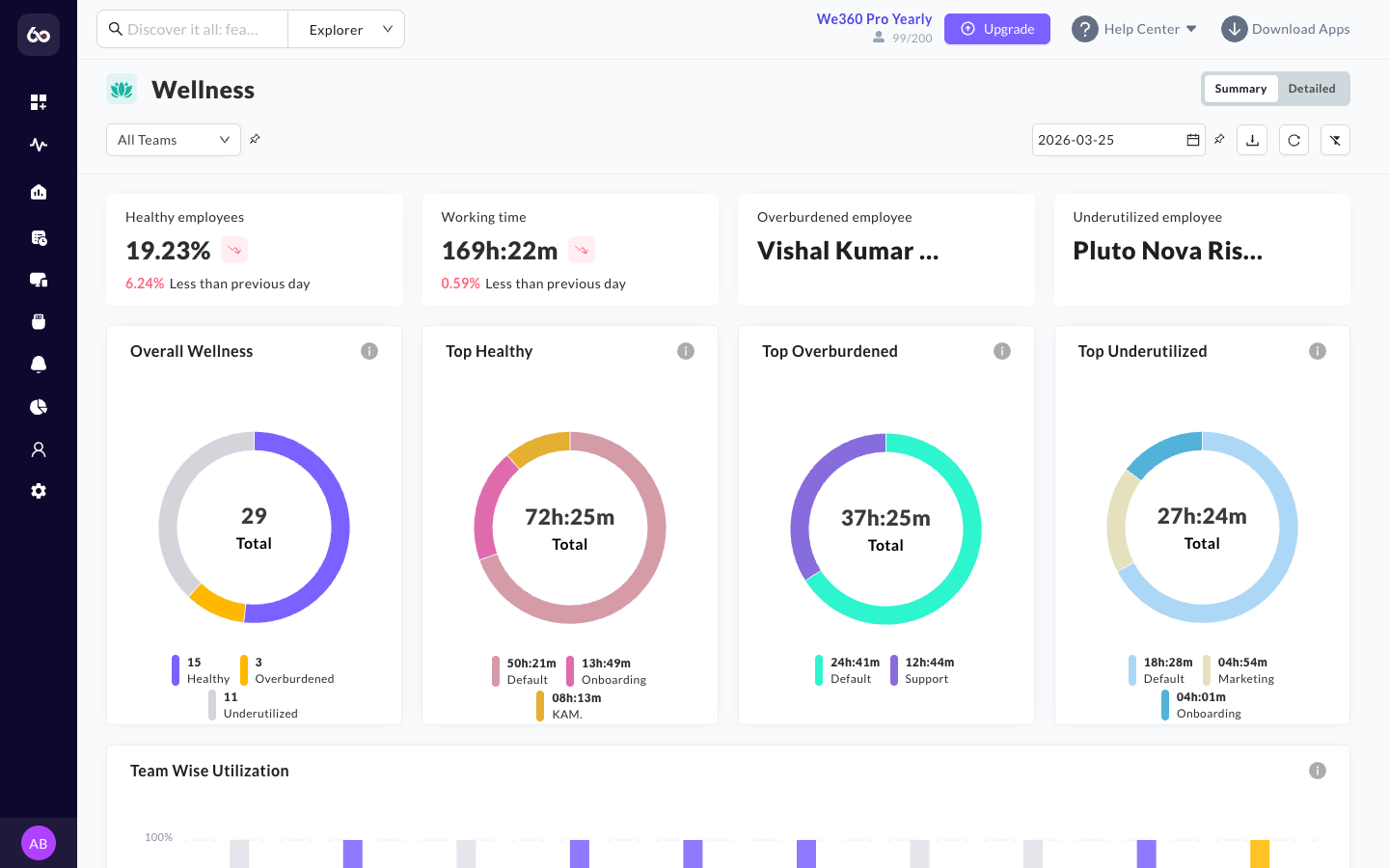The image size is (1389, 868).
Task: Click the We360 logo icon
Action: [x=39, y=35]
